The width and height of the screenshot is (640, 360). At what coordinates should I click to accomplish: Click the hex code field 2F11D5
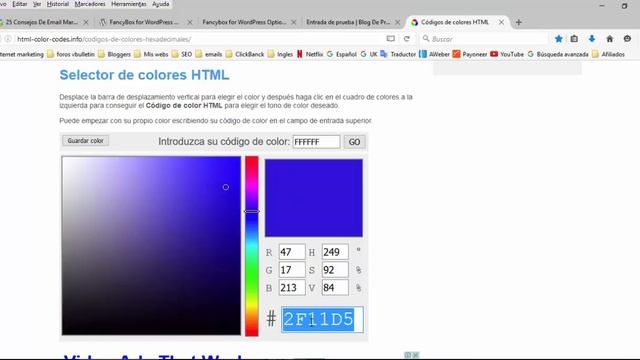[322, 319]
